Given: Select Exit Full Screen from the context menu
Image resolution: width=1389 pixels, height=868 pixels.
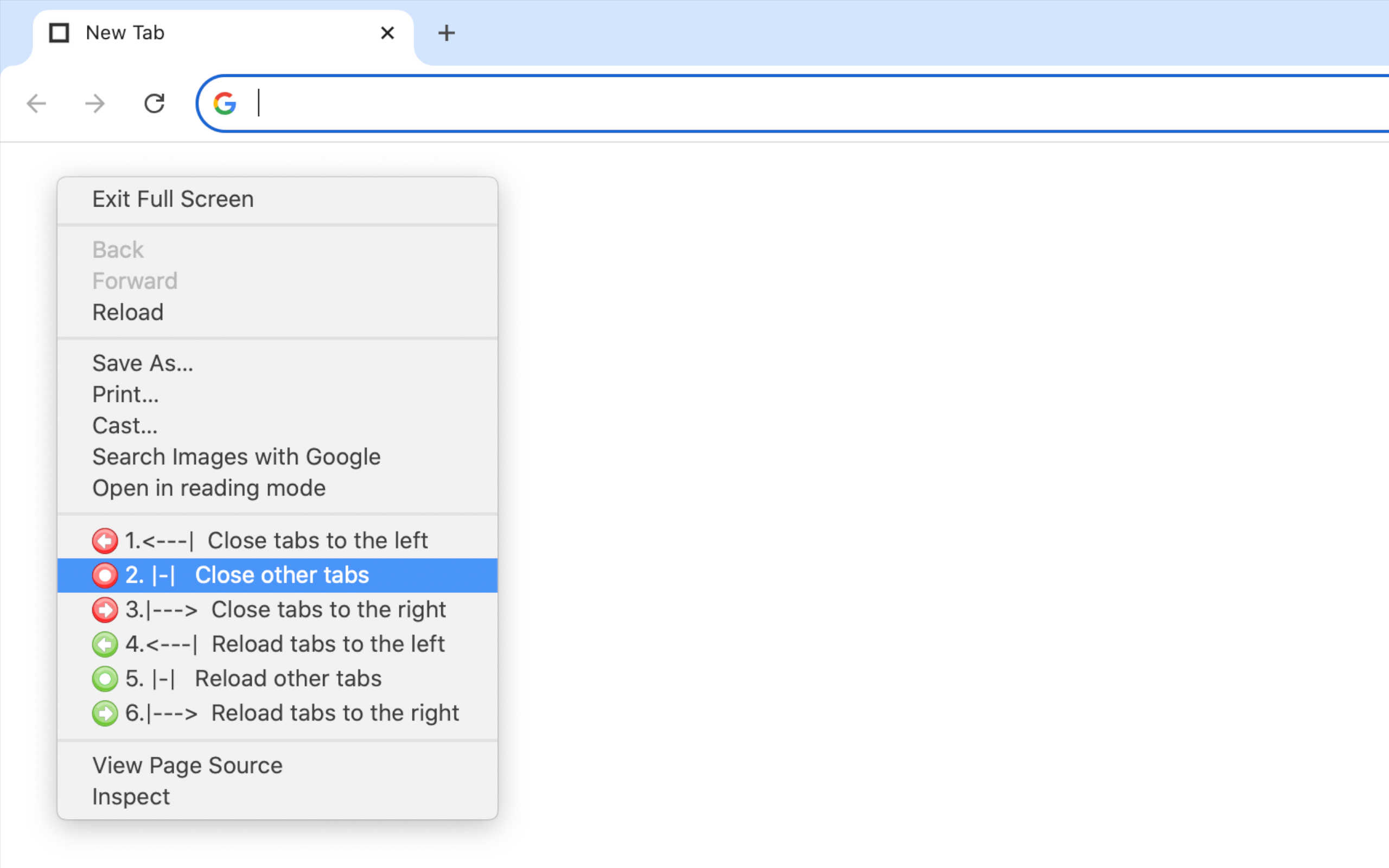Looking at the screenshot, I should pyautogui.click(x=173, y=199).
